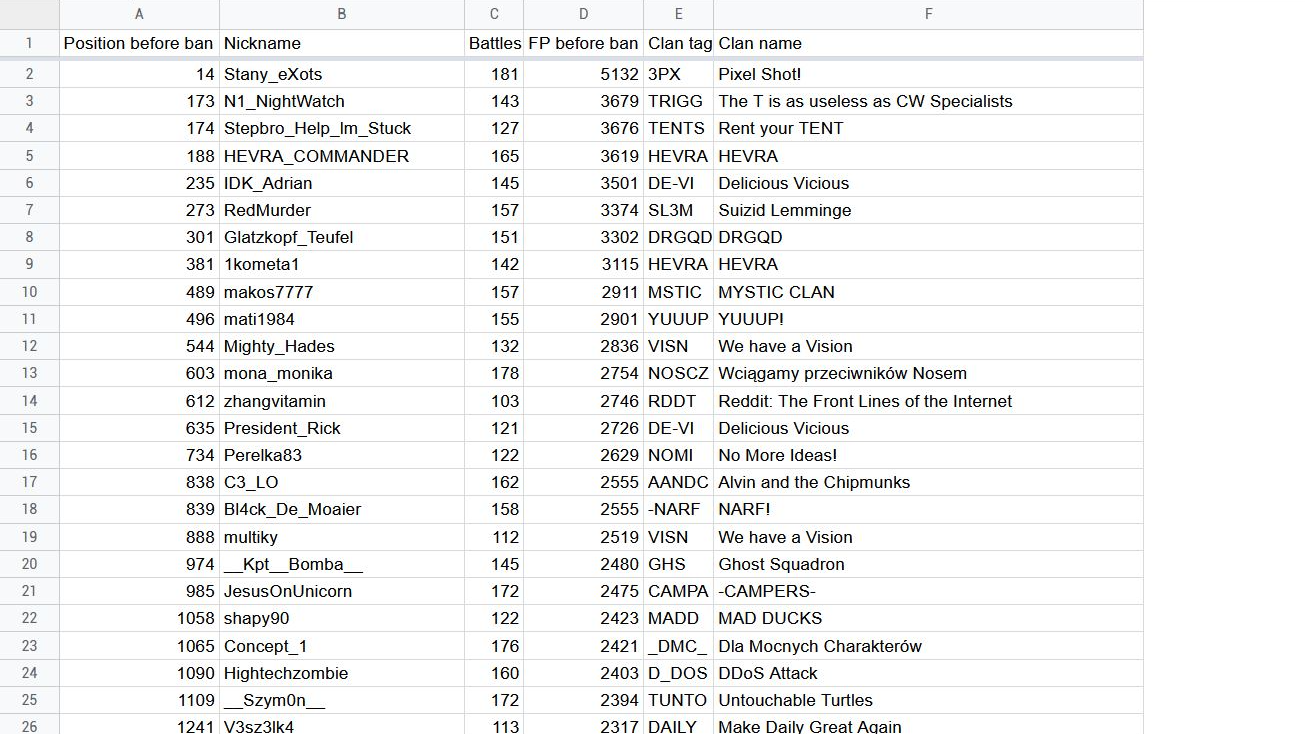Select the cell __Szym0n__
Viewport: 1305px width, 734px height.
[x=342, y=700]
